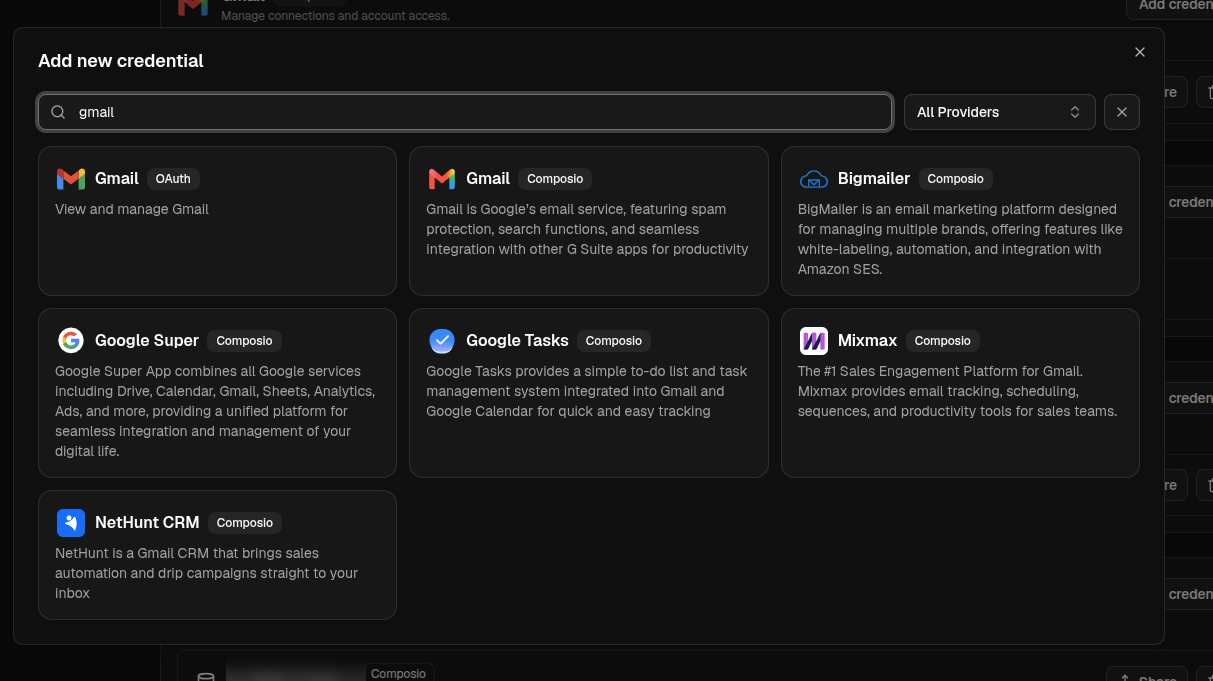This screenshot has height=681, width=1213.
Task: Click the 'View and manage Gmail' description
Action: [132, 209]
